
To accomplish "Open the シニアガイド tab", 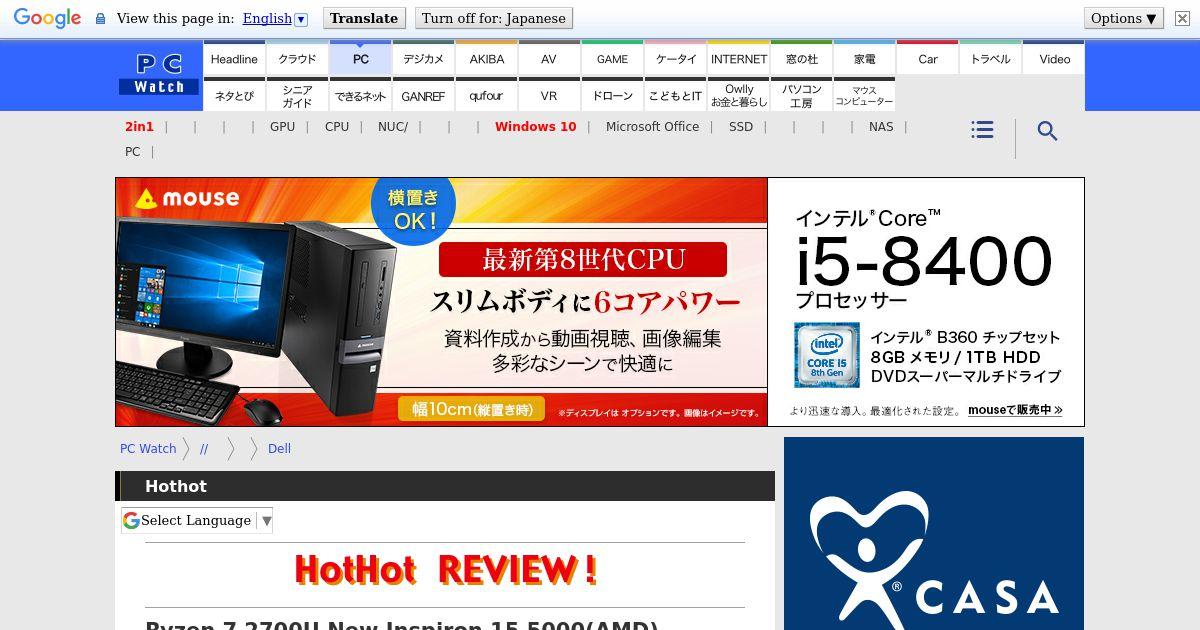I will [297, 95].
